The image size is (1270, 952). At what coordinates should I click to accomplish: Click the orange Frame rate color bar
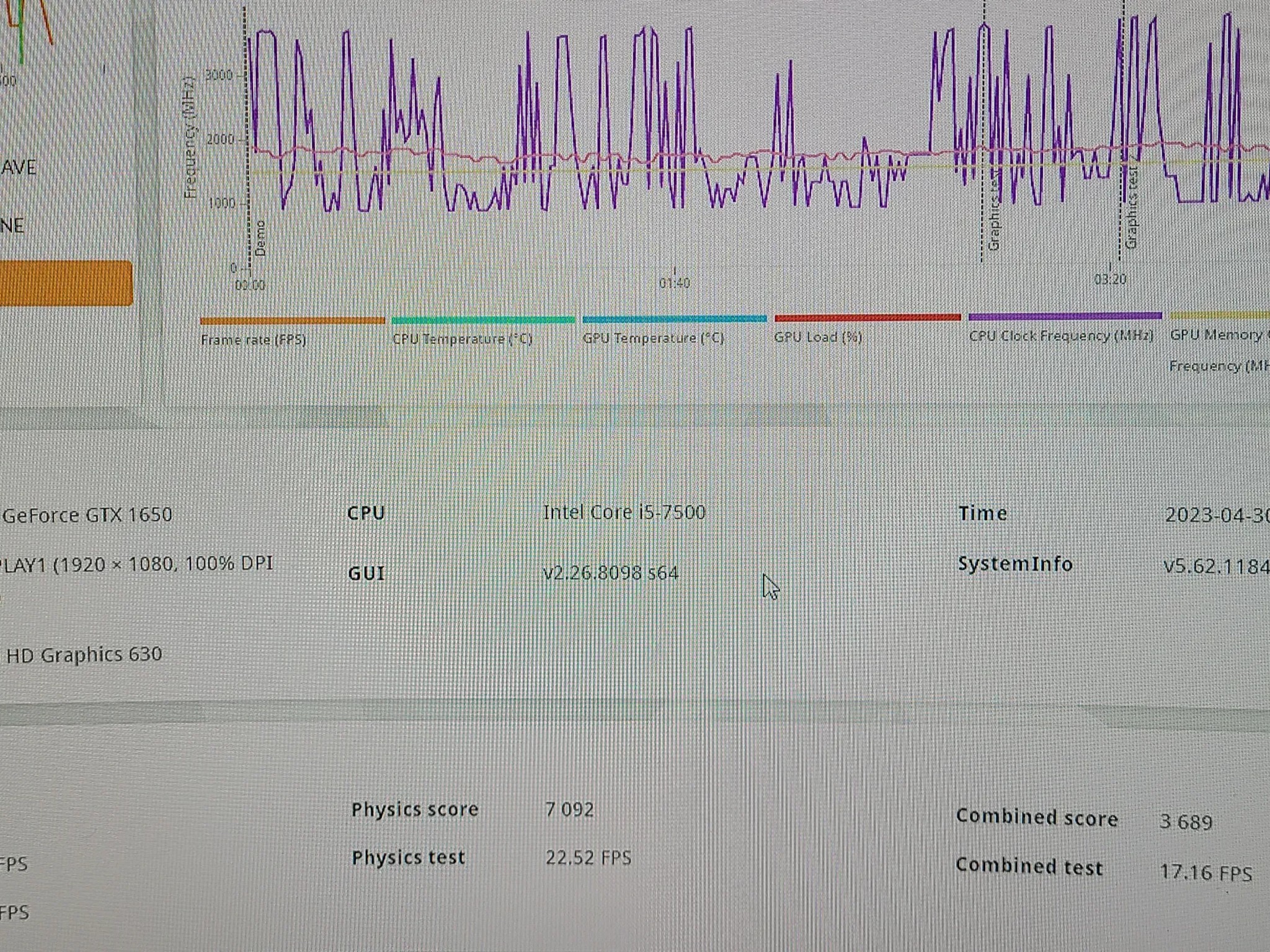click(293, 320)
